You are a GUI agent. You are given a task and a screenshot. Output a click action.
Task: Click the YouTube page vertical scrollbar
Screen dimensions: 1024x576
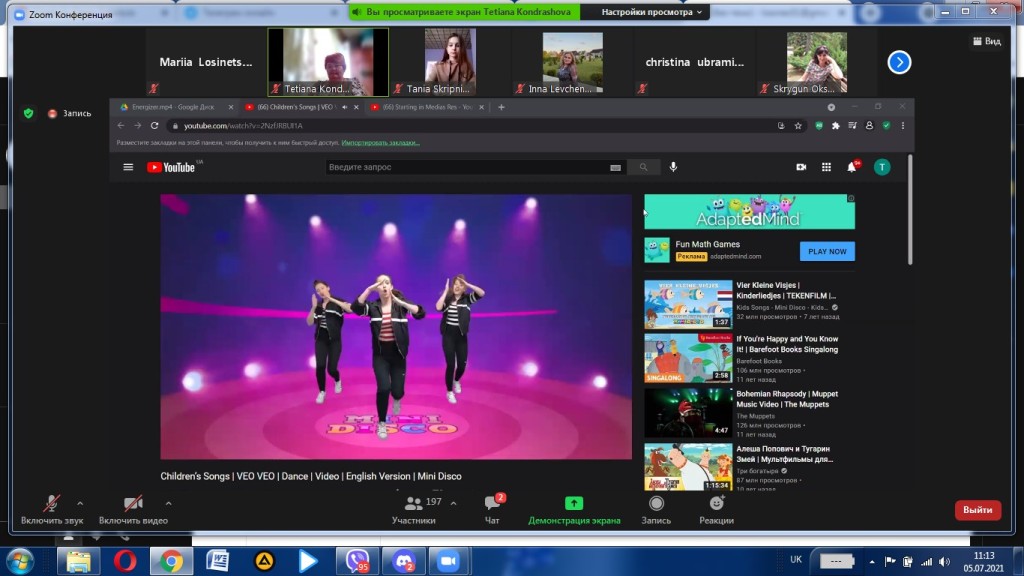[910, 210]
